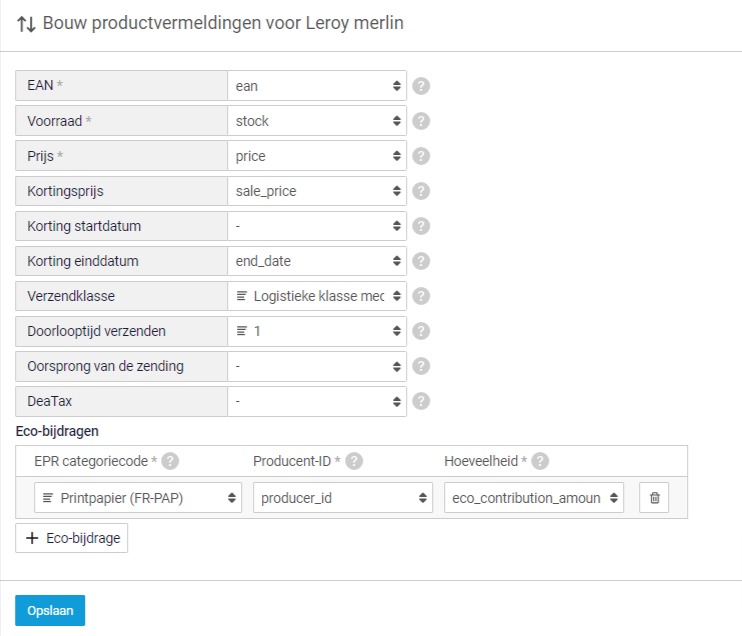Viewport: 742px width, 636px height.
Task: Click the Doorlooptijd verzenden label
Action: click(x=97, y=331)
